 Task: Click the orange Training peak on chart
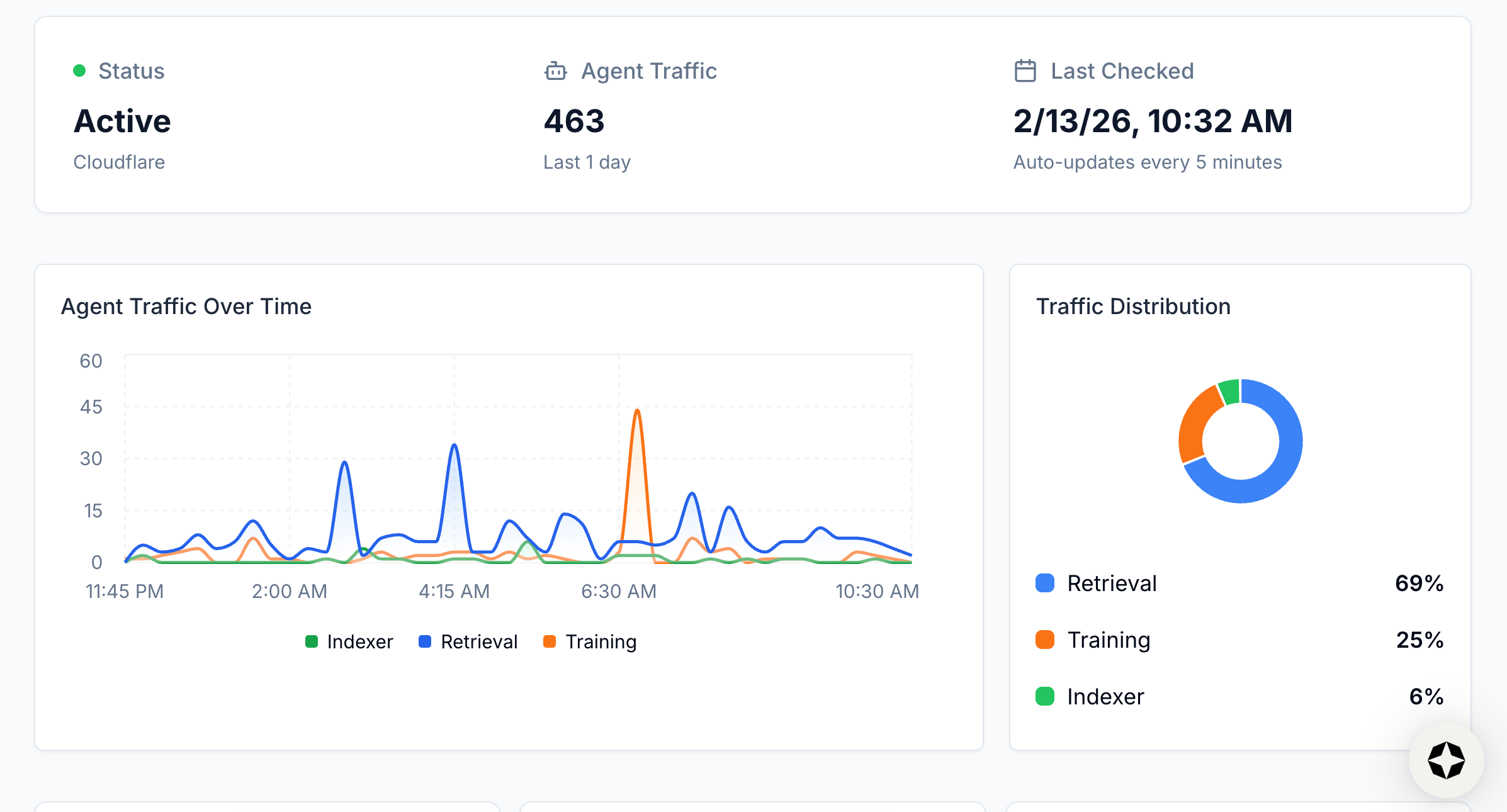[x=637, y=412]
